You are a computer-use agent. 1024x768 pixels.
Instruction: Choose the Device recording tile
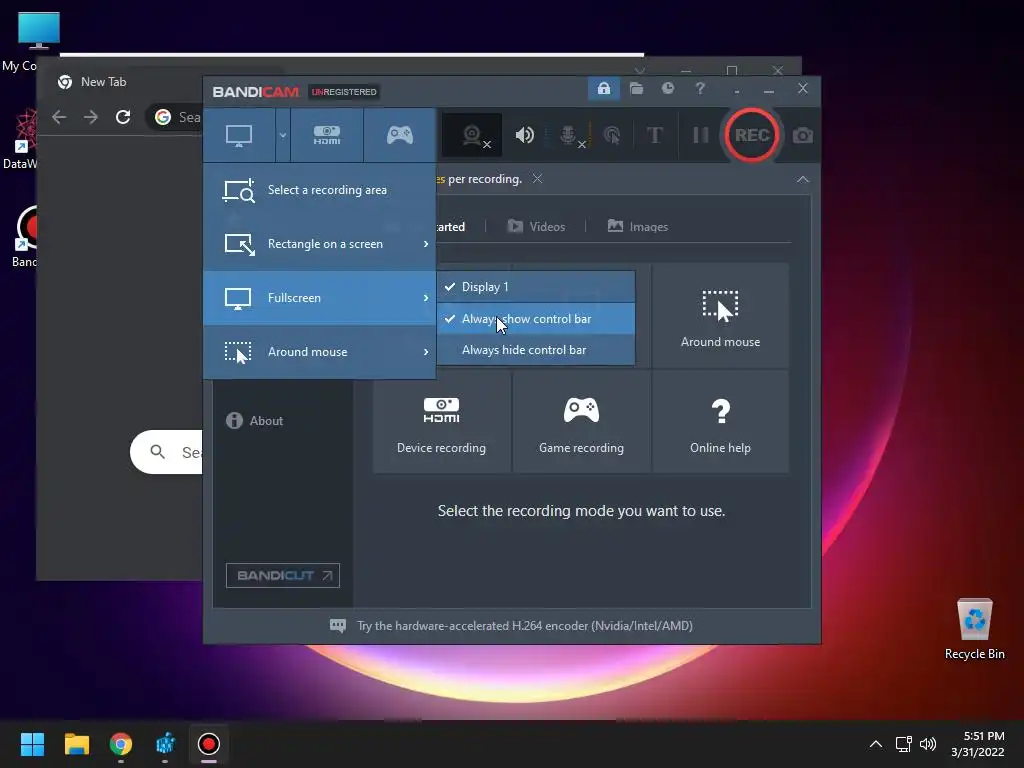pyautogui.click(x=441, y=422)
